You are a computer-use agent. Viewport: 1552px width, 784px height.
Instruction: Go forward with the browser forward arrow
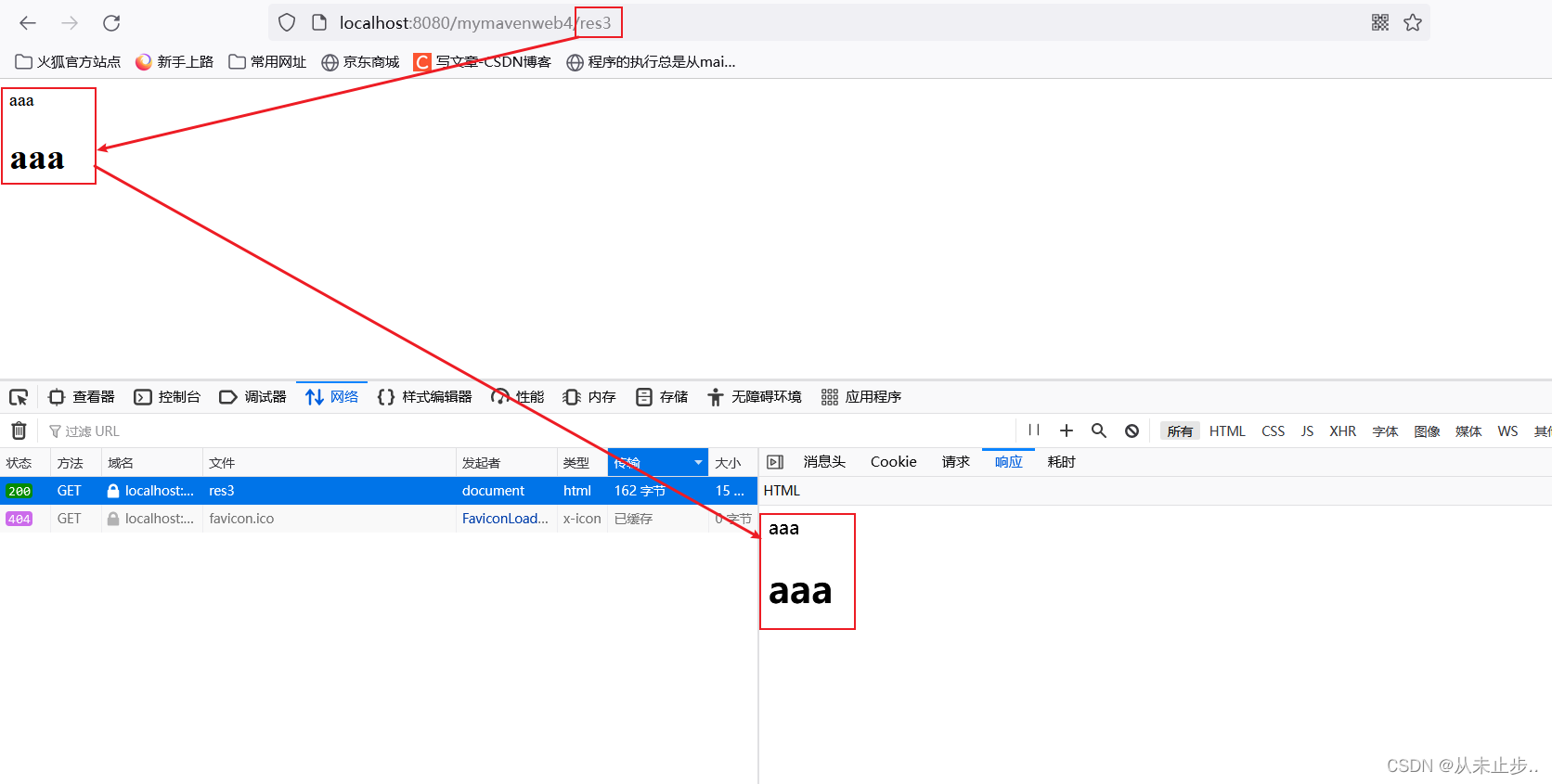[x=70, y=23]
